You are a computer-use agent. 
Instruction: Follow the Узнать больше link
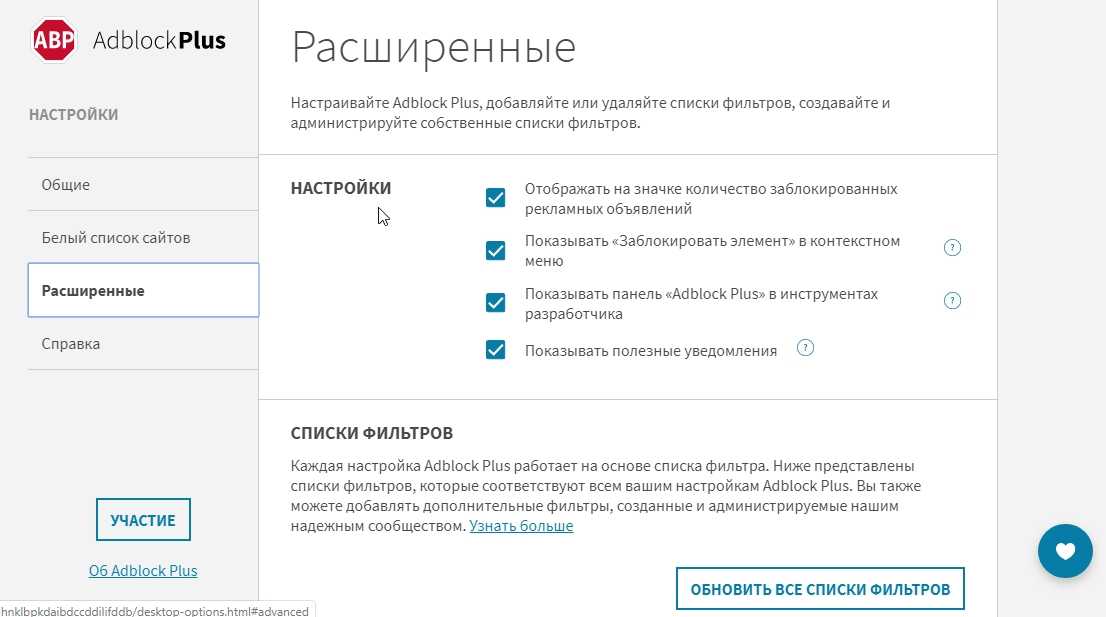click(x=521, y=526)
